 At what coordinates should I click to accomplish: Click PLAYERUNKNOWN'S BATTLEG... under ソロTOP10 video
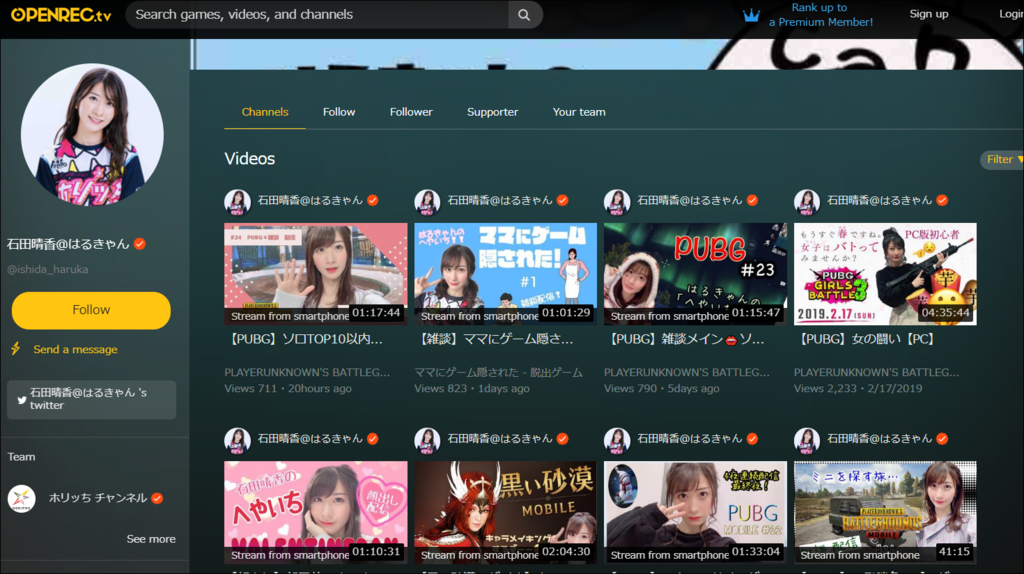[307, 372]
